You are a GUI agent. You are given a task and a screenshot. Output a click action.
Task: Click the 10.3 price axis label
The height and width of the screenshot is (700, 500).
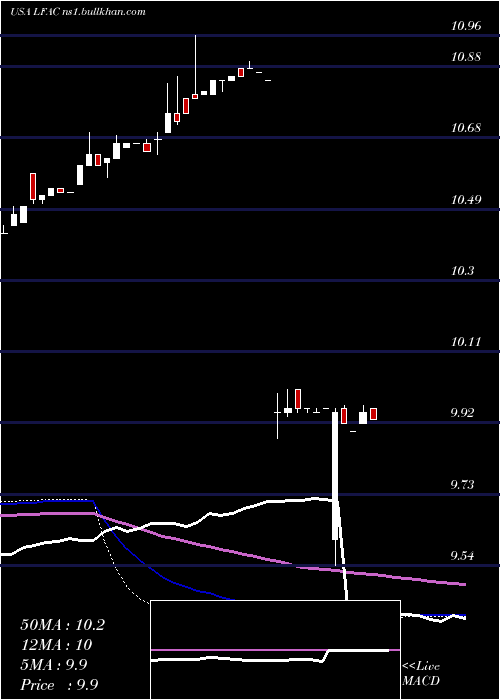(463, 271)
